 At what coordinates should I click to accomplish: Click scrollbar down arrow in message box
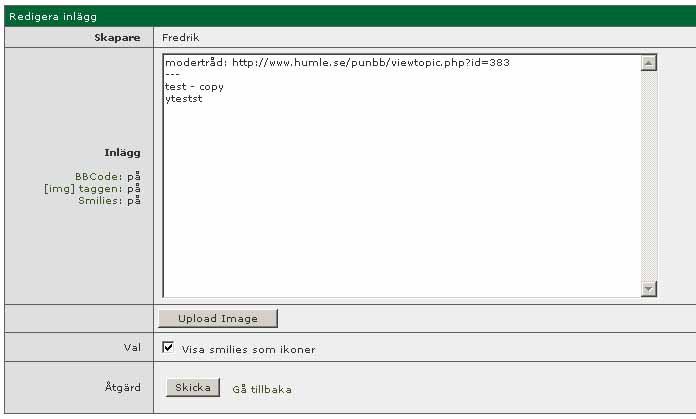pyautogui.click(x=648, y=288)
